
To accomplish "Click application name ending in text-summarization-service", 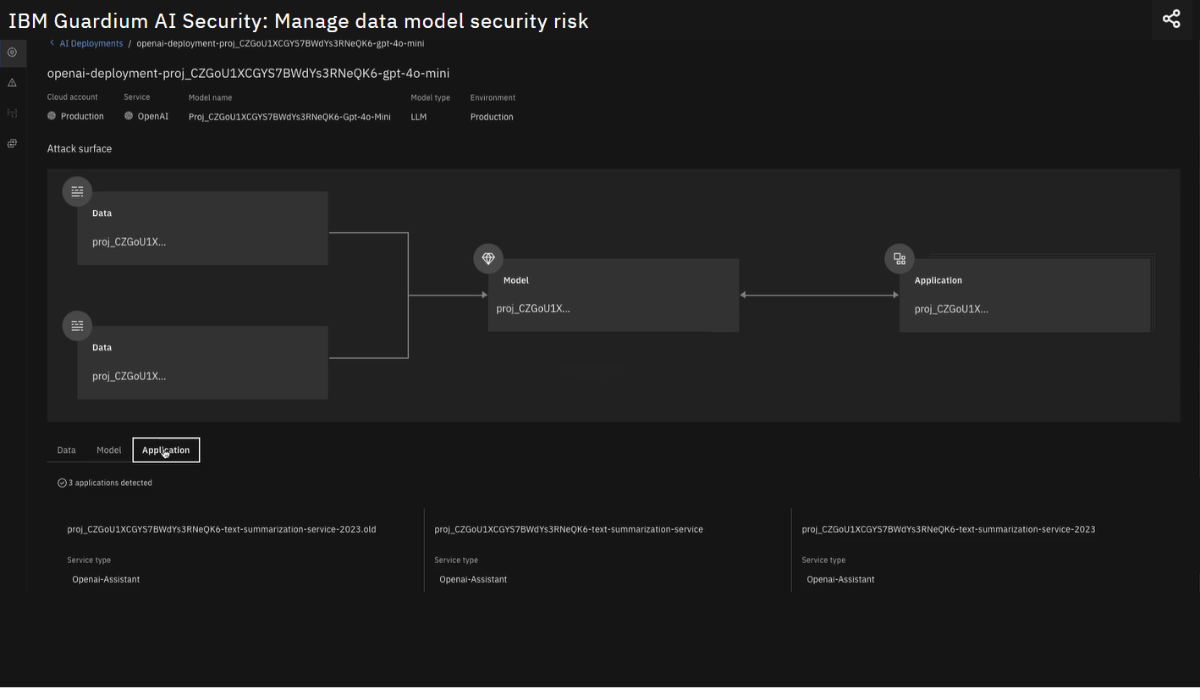I will (x=569, y=529).
